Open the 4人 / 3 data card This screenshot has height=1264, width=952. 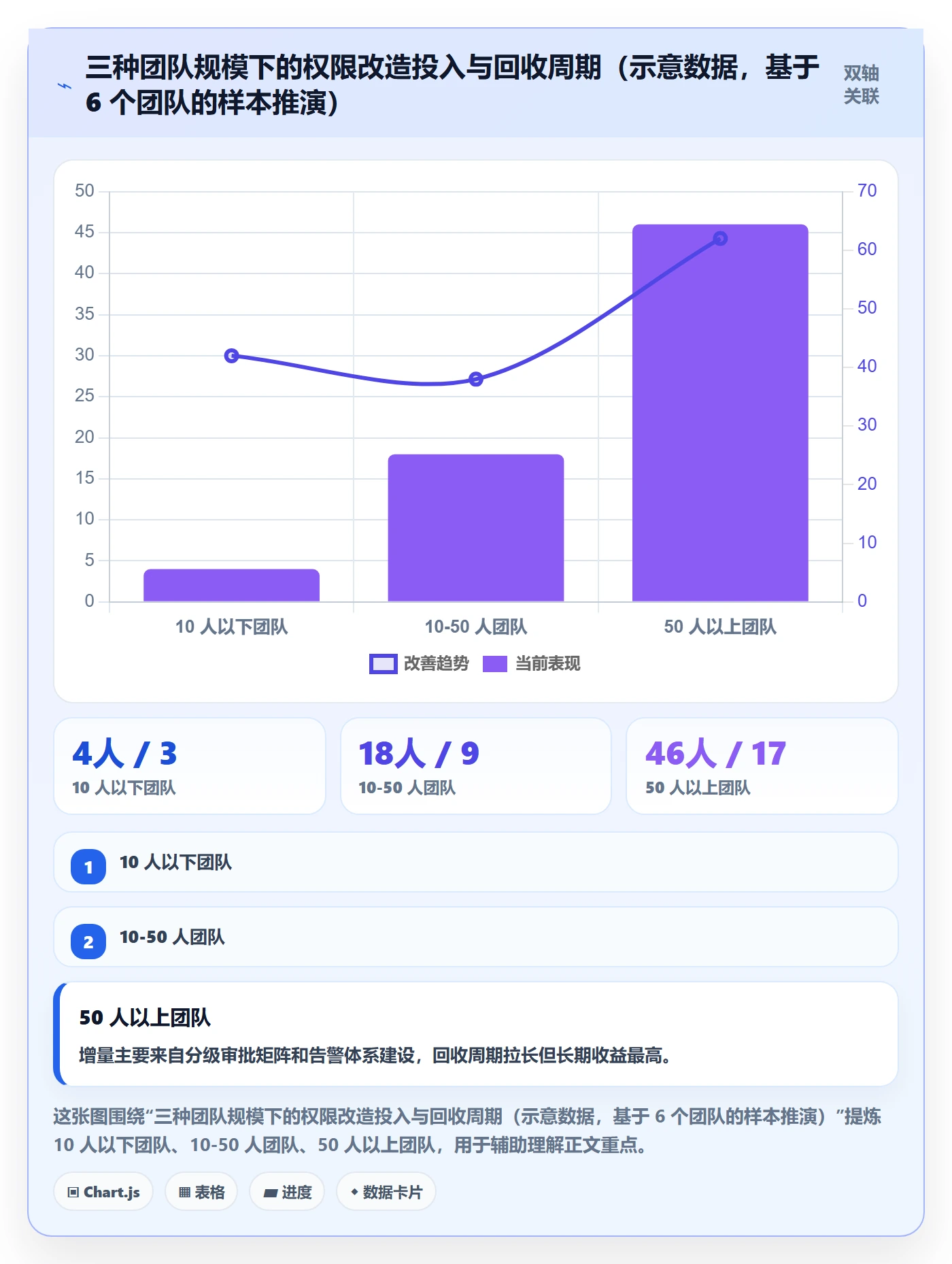pos(190,766)
